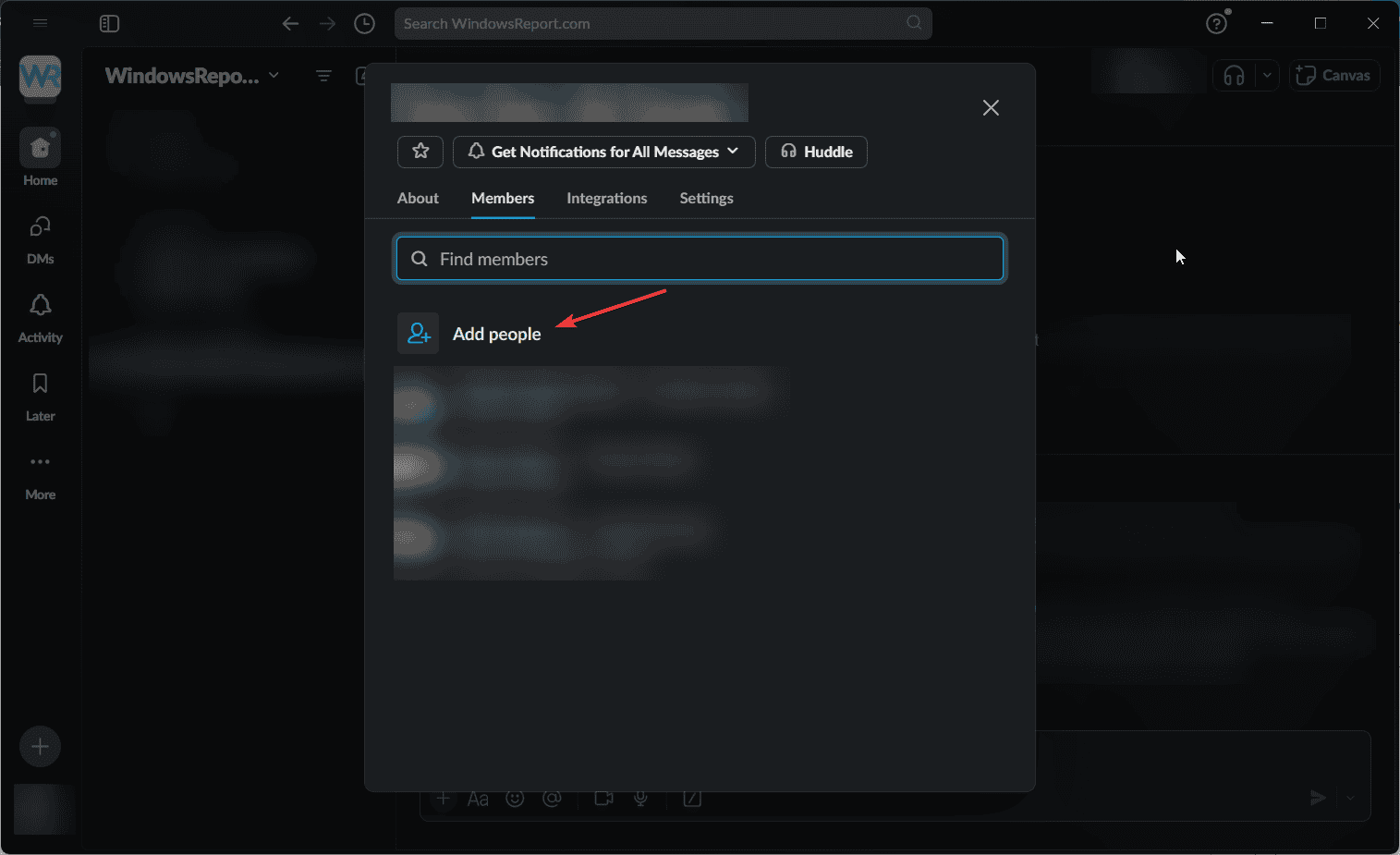The image size is (1400, 855).
Task: Mention someone using the @ icon
Action: 553,798
